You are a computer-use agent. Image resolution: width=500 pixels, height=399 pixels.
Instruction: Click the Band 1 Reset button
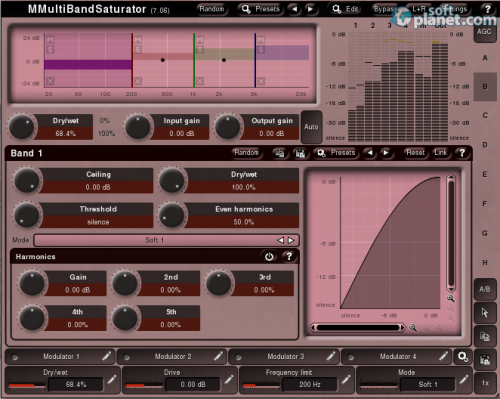[416, 153]
